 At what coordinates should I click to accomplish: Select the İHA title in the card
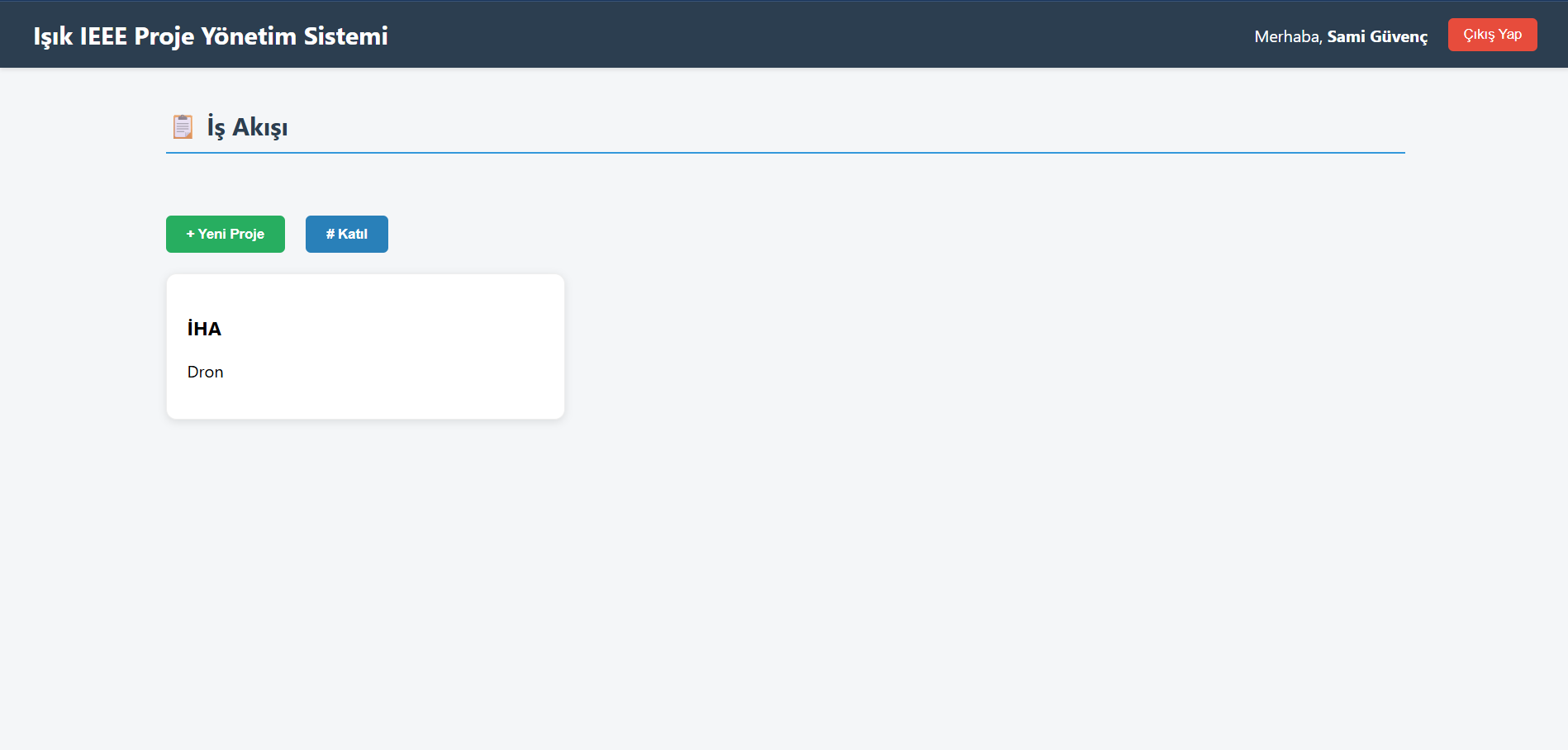coord(204,329)
